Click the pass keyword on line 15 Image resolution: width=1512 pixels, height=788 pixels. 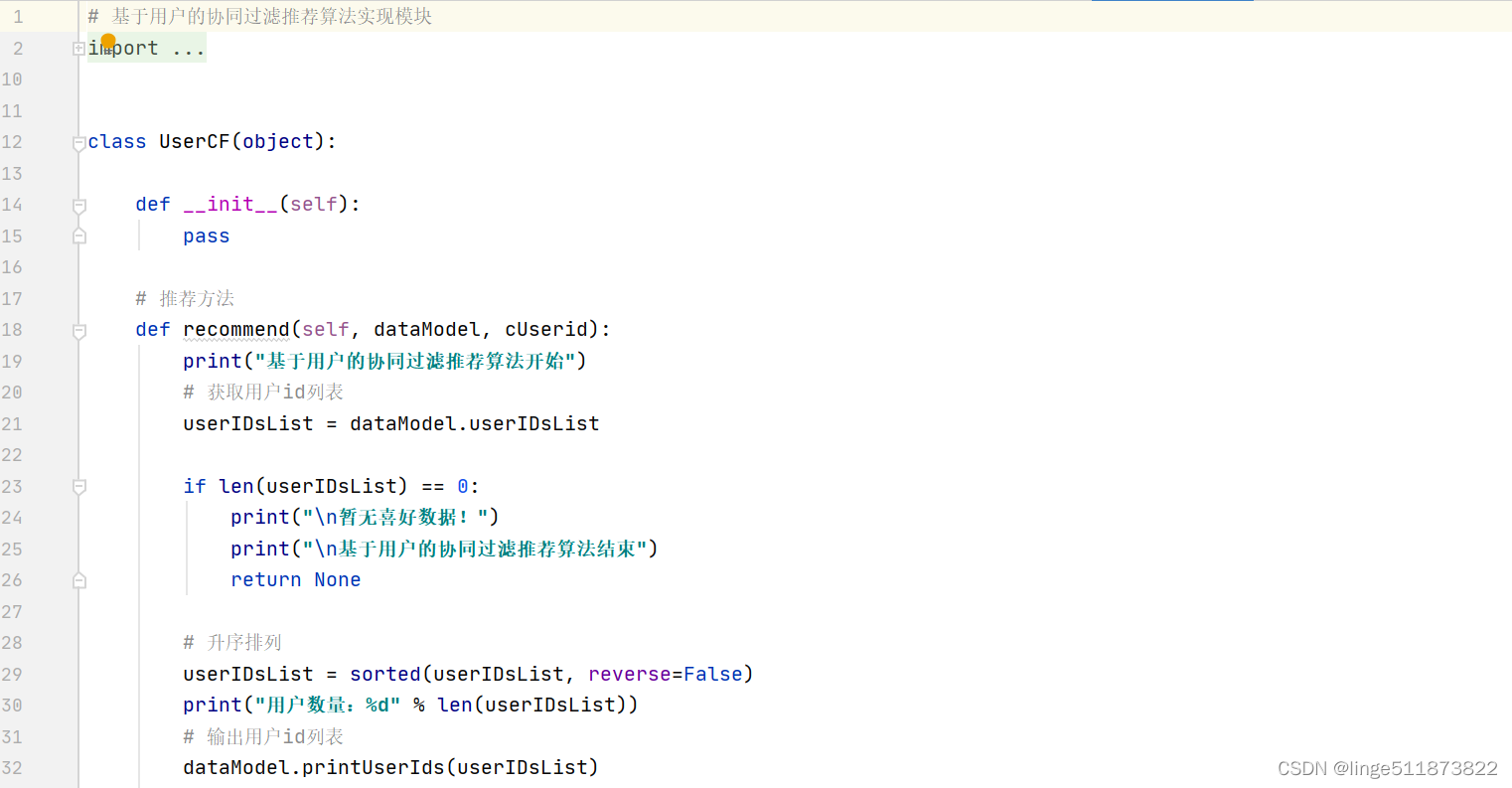207,236
